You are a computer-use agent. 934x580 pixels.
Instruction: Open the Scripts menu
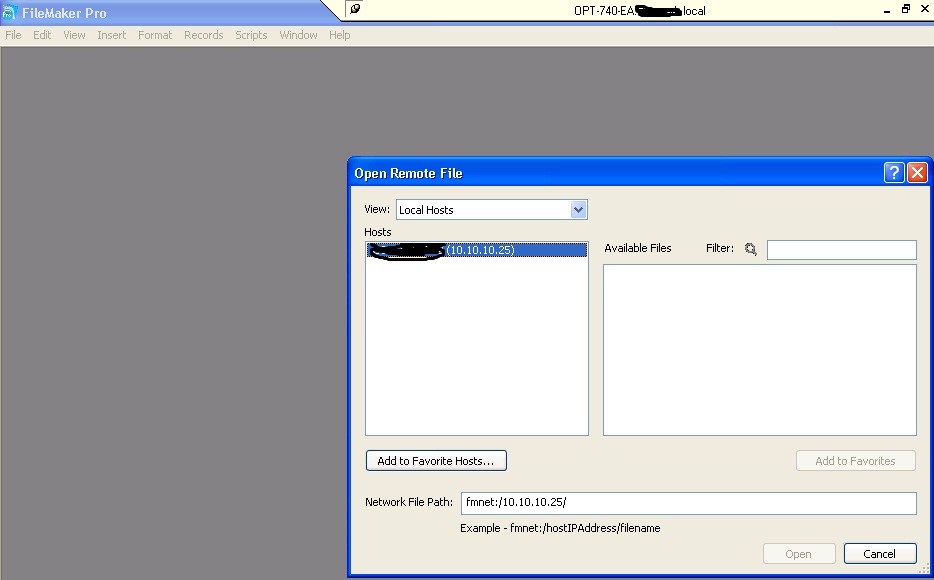[251, 35]
